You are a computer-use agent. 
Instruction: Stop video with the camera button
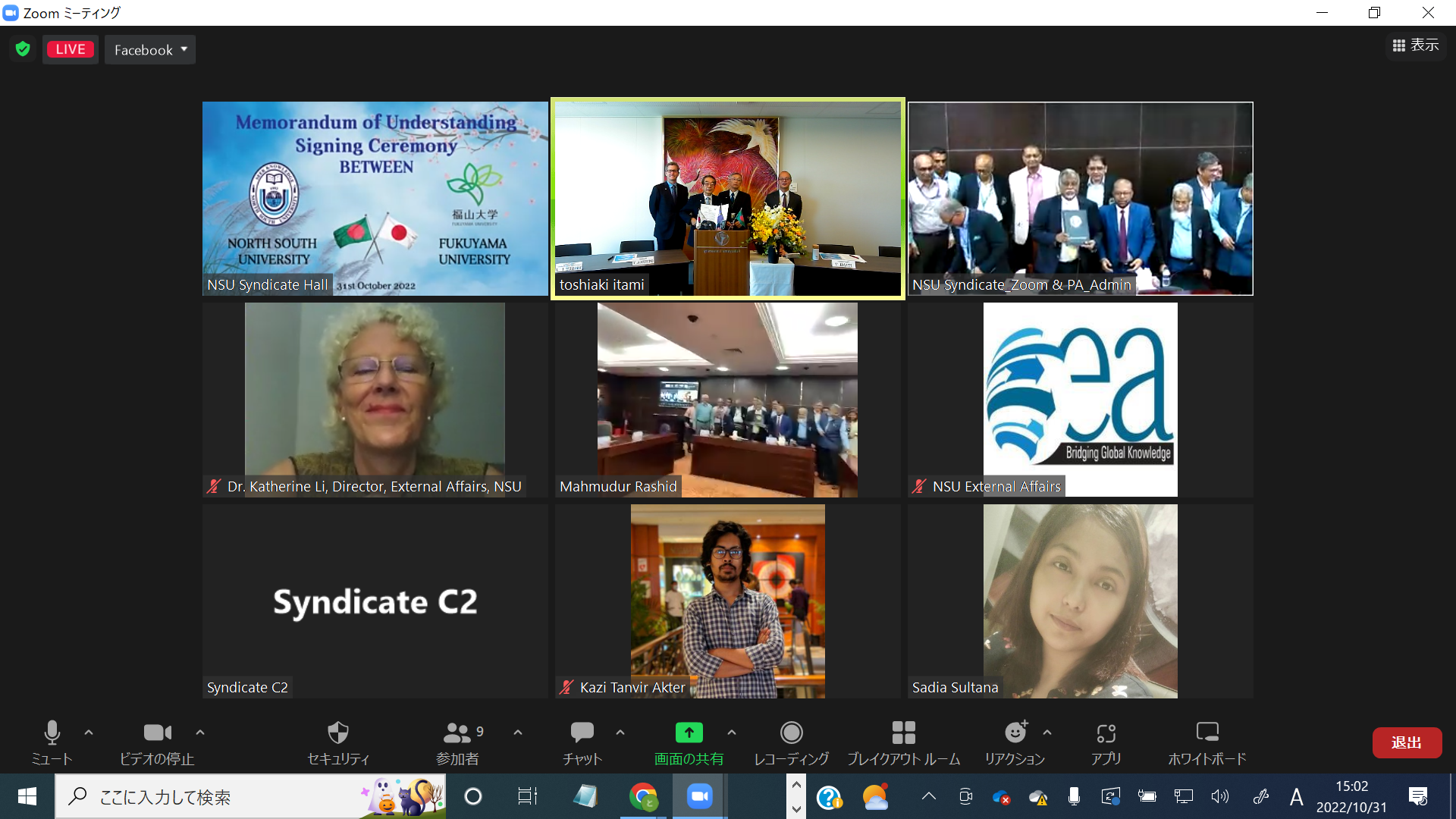(x=157, y=733)
